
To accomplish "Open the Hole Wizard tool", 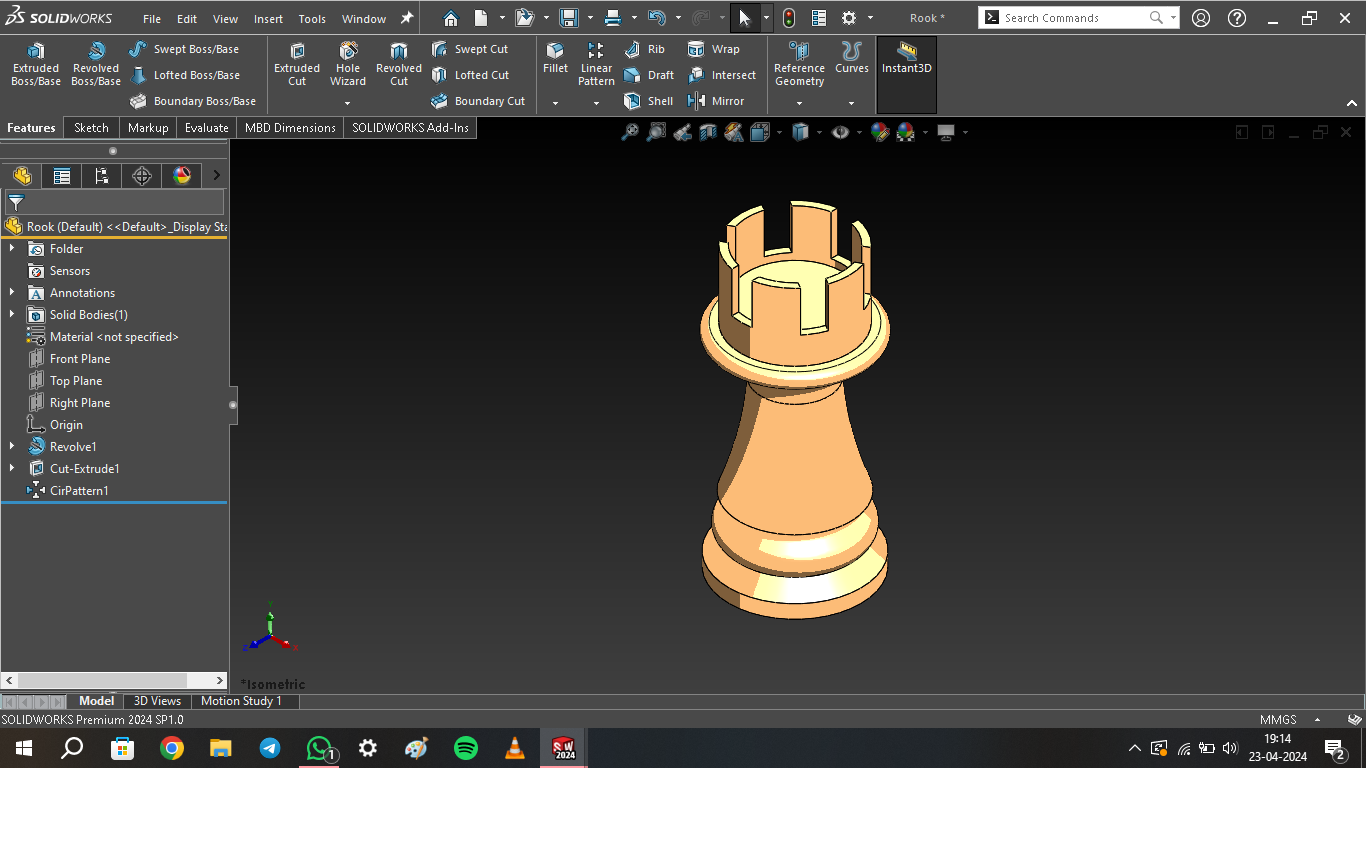I will [348, 64].
